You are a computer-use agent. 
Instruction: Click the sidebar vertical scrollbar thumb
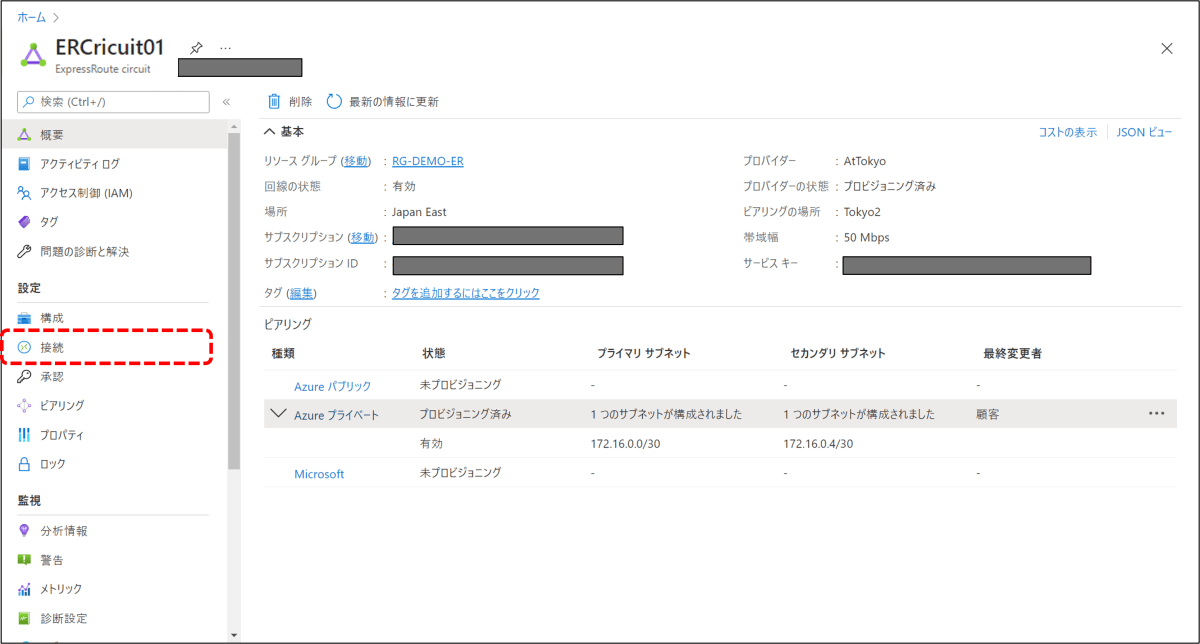(233, 300)
